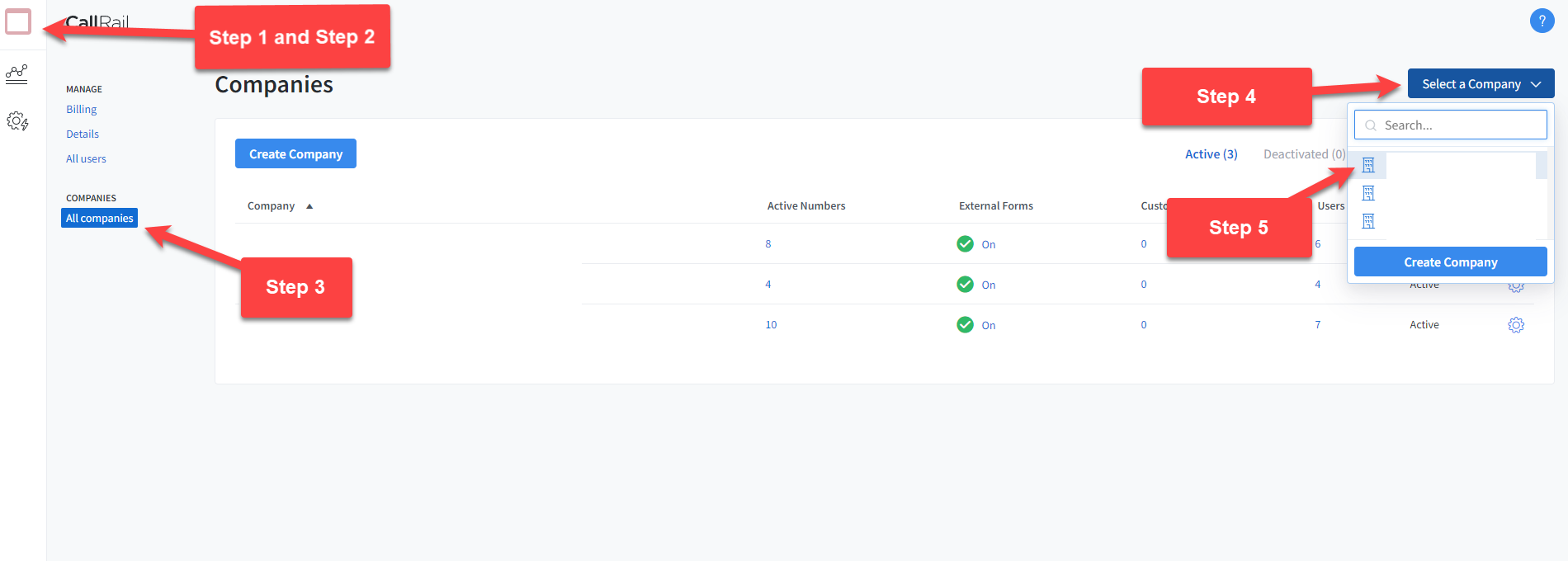Open the analytics chart icon in sidebar
This screenshot has width=1568, height=561.
pos(17,74)
